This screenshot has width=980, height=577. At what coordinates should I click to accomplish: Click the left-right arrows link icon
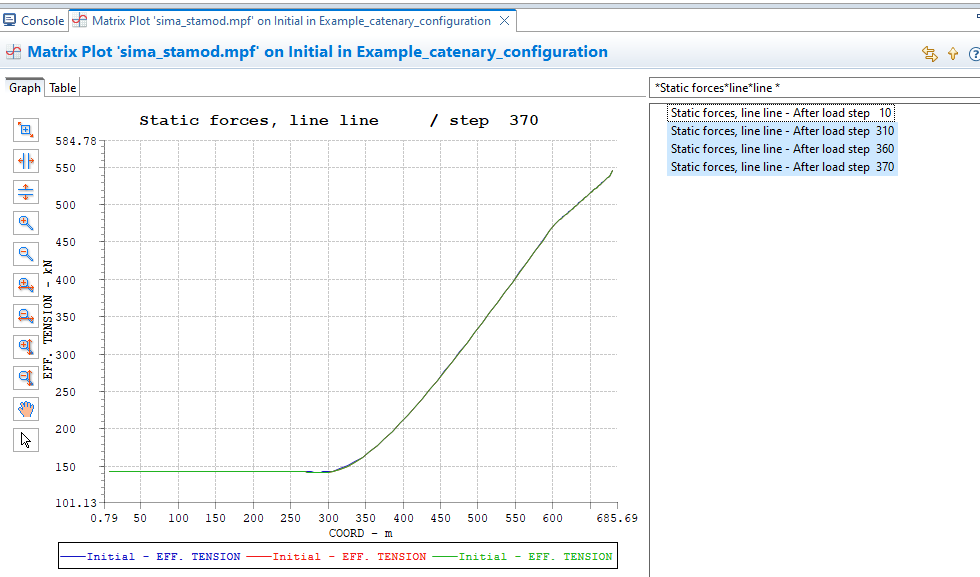click(929, 54)
